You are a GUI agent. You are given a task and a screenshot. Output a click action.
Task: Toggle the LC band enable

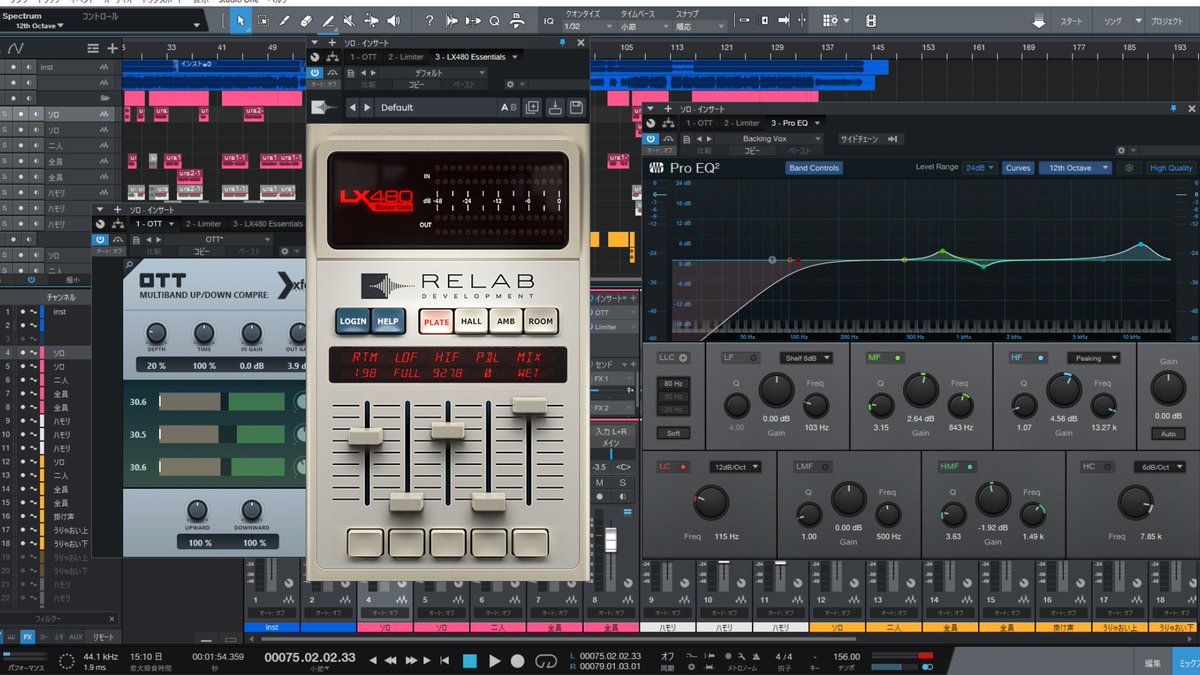684,467
